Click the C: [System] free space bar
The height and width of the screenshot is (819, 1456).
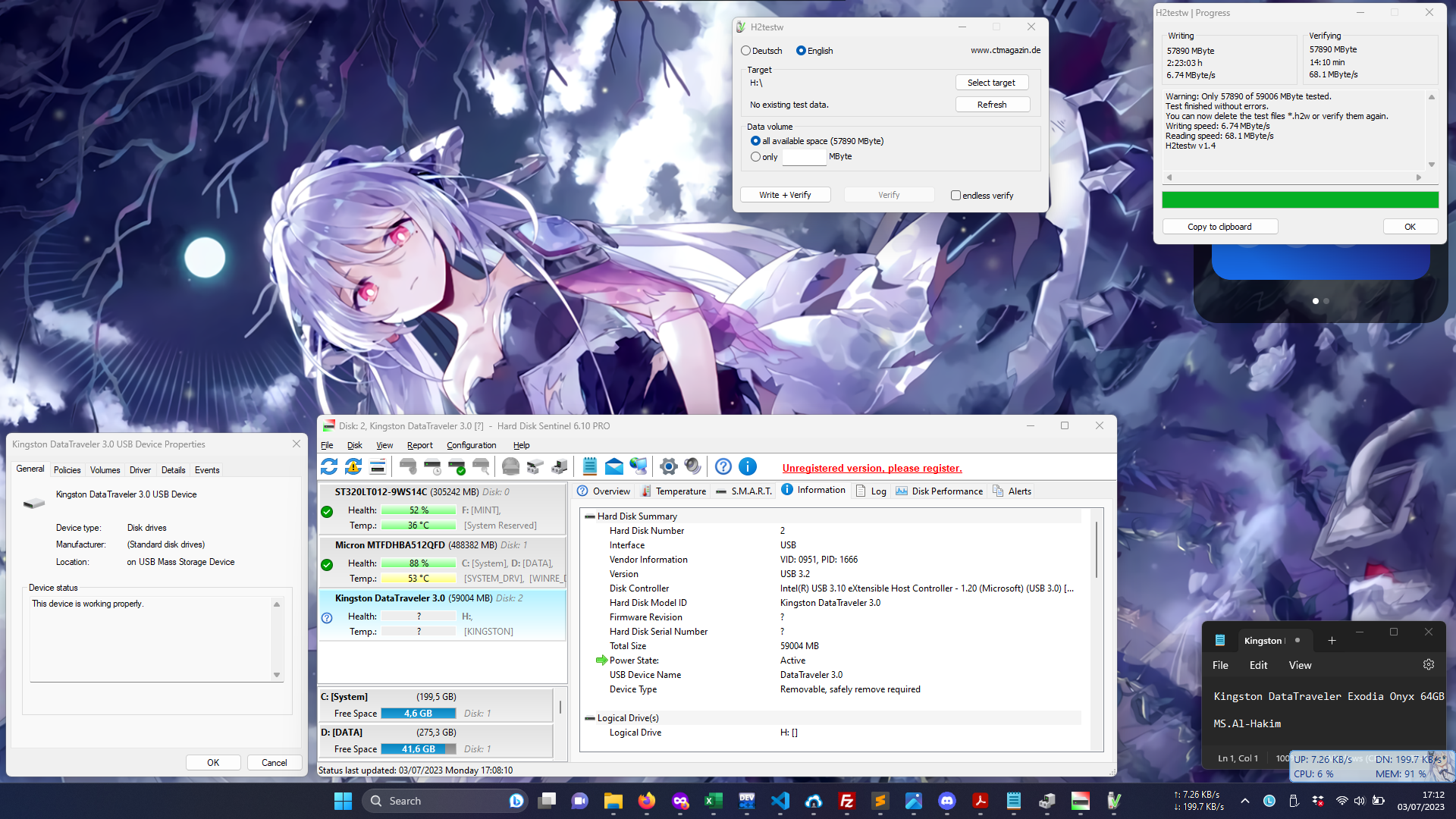coord(419,714)
